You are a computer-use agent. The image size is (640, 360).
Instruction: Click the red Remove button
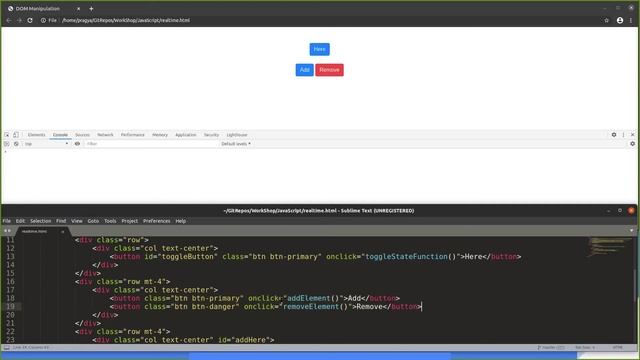[x=329, y=70]
